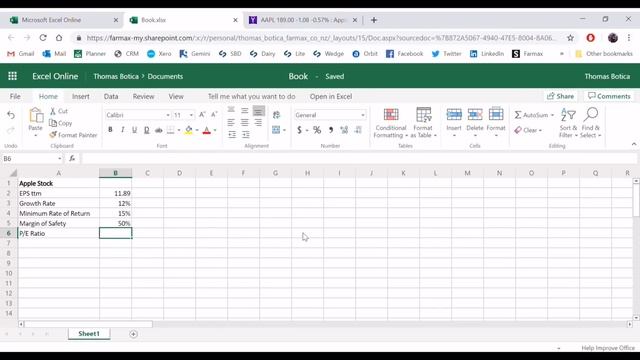Apply the currency dollar format
Image resolution: width=640 pixels, height=360 pixels.
[299, 130]
